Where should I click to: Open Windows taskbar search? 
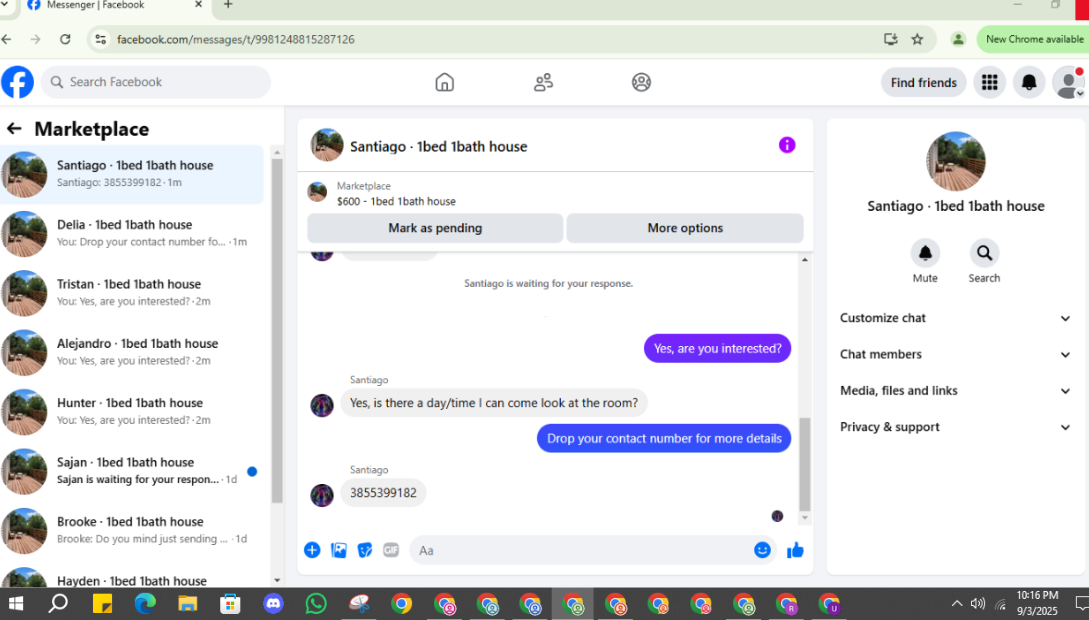pyautogui.click(x=58, y=604)
